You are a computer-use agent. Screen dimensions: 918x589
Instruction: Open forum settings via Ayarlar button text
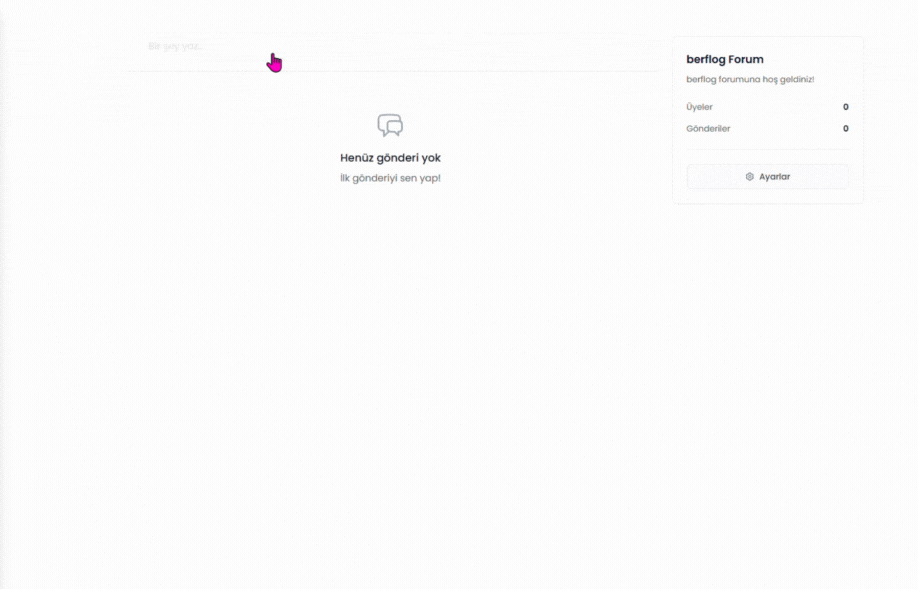click(x=774, y=177)
